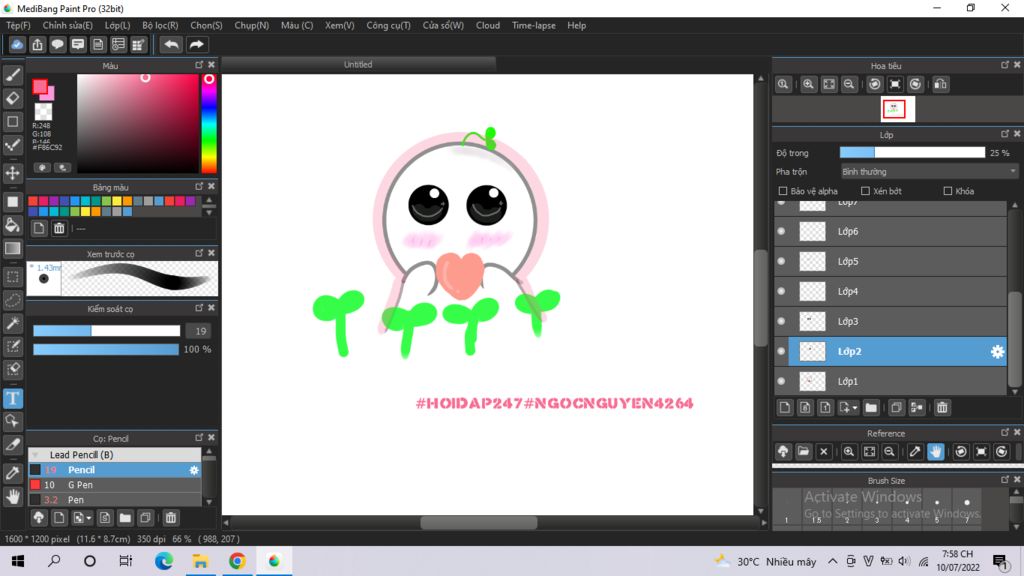Enable the Xén bớt checkbox
The height and width of the screenshot is (576, 1024).
point(865,191)
